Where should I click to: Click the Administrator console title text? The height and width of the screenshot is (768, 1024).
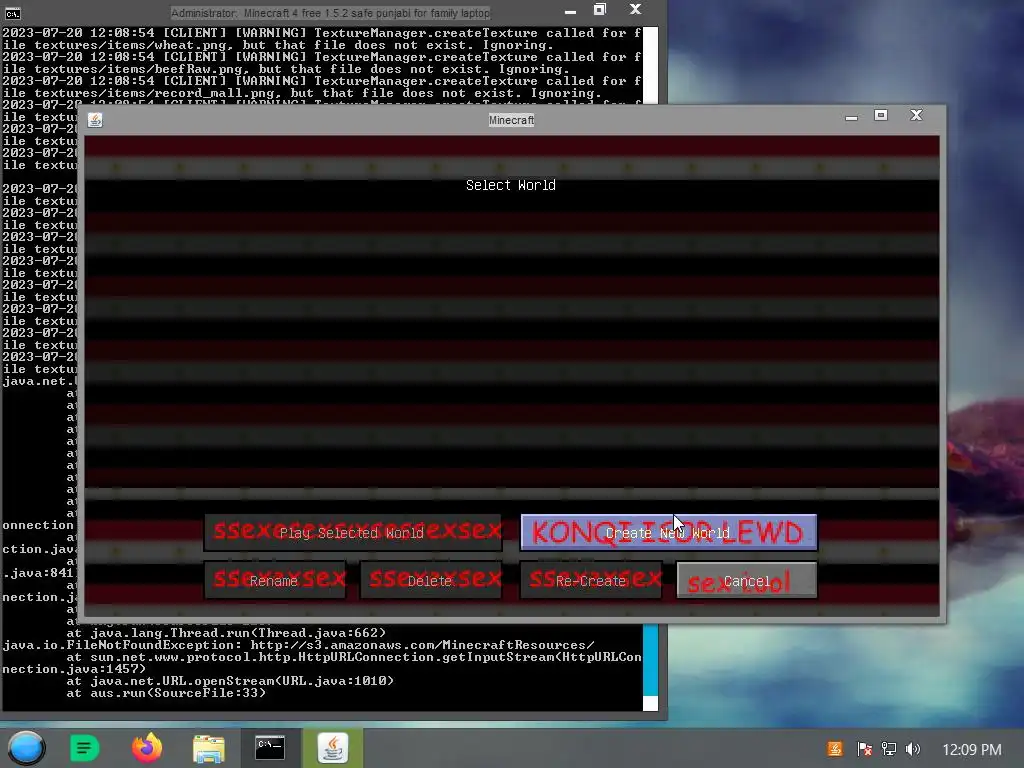[330, 13]
